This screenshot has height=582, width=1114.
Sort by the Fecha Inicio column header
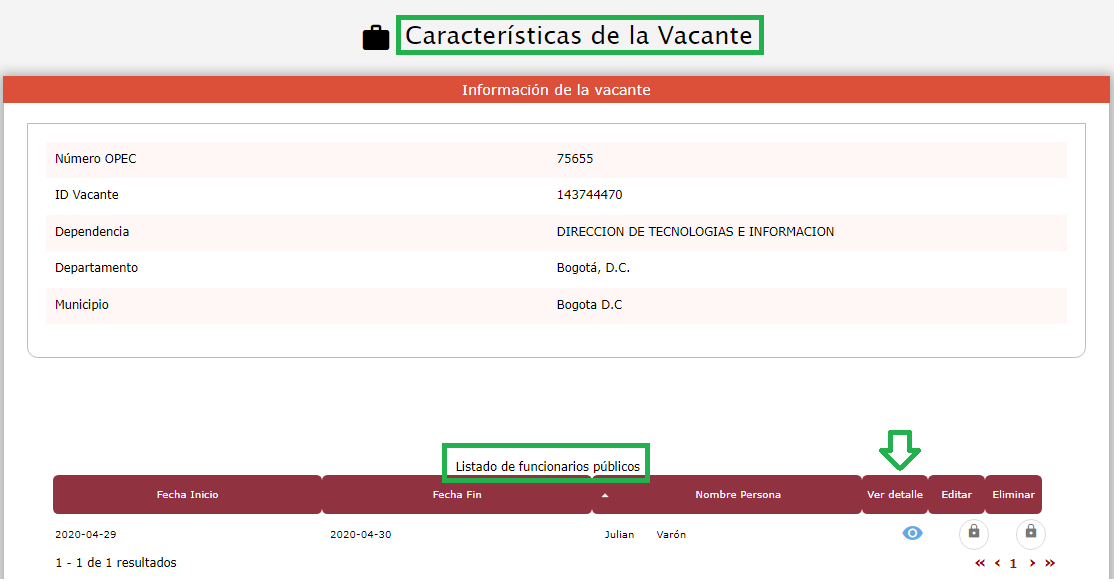tap(187, 495)
